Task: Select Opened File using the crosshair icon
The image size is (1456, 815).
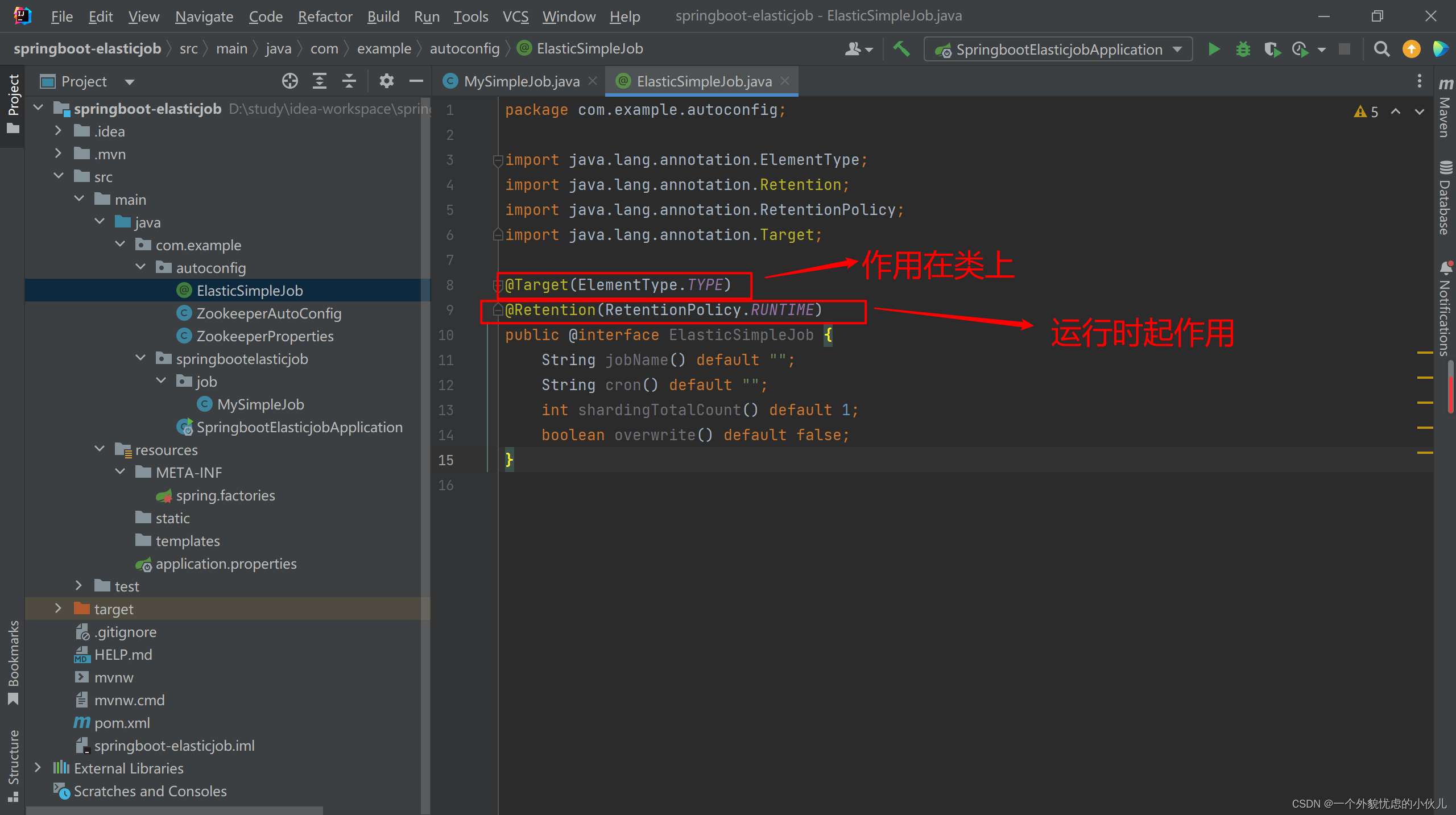Action: [x=290, y=81]
